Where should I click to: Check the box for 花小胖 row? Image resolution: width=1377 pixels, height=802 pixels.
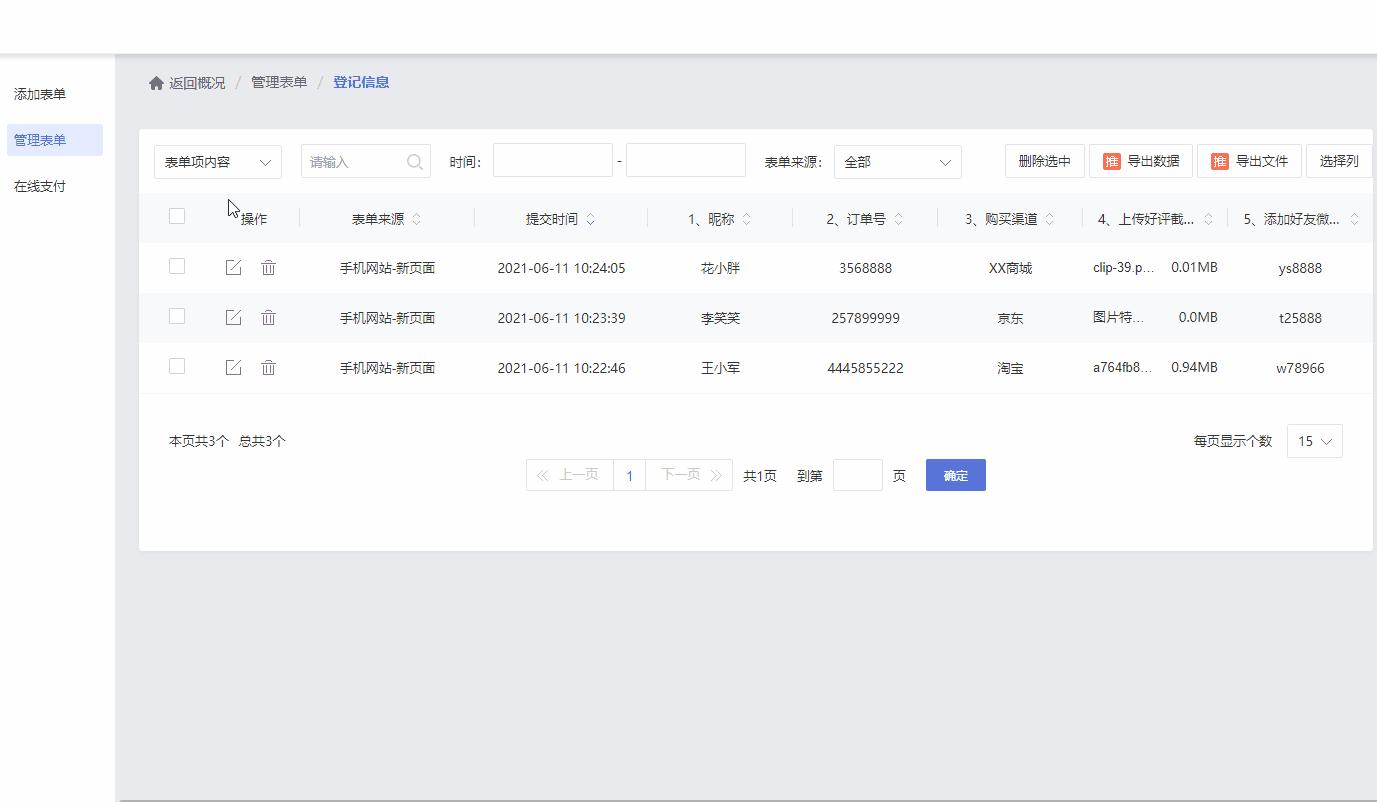177,266
